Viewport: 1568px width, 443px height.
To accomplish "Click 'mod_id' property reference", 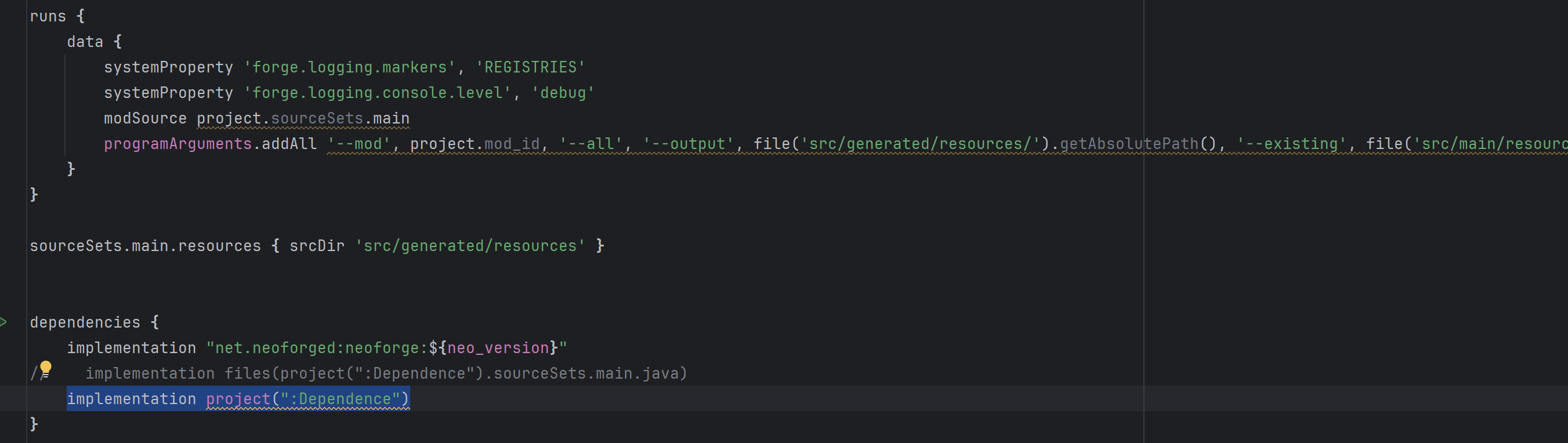I will (x=512, y=144).
